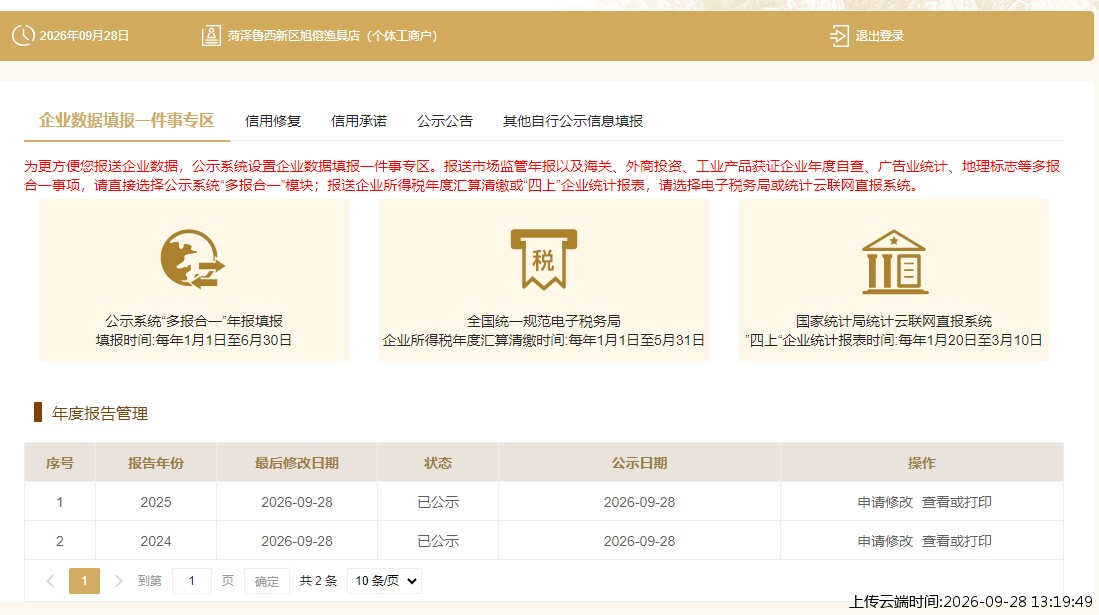1099x615 pixels.
Task: Click report year cell 2024
Action: [x=156, y=541]
